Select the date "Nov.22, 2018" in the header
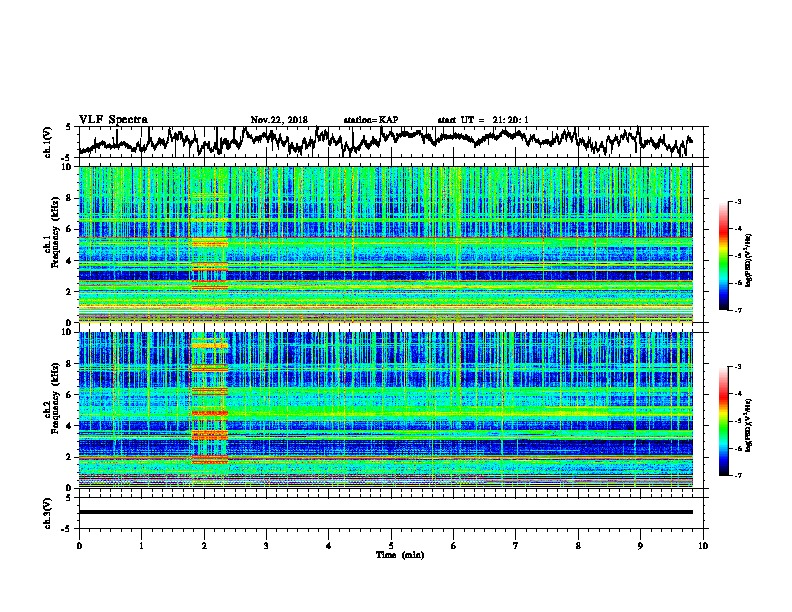 pos(279,120)
